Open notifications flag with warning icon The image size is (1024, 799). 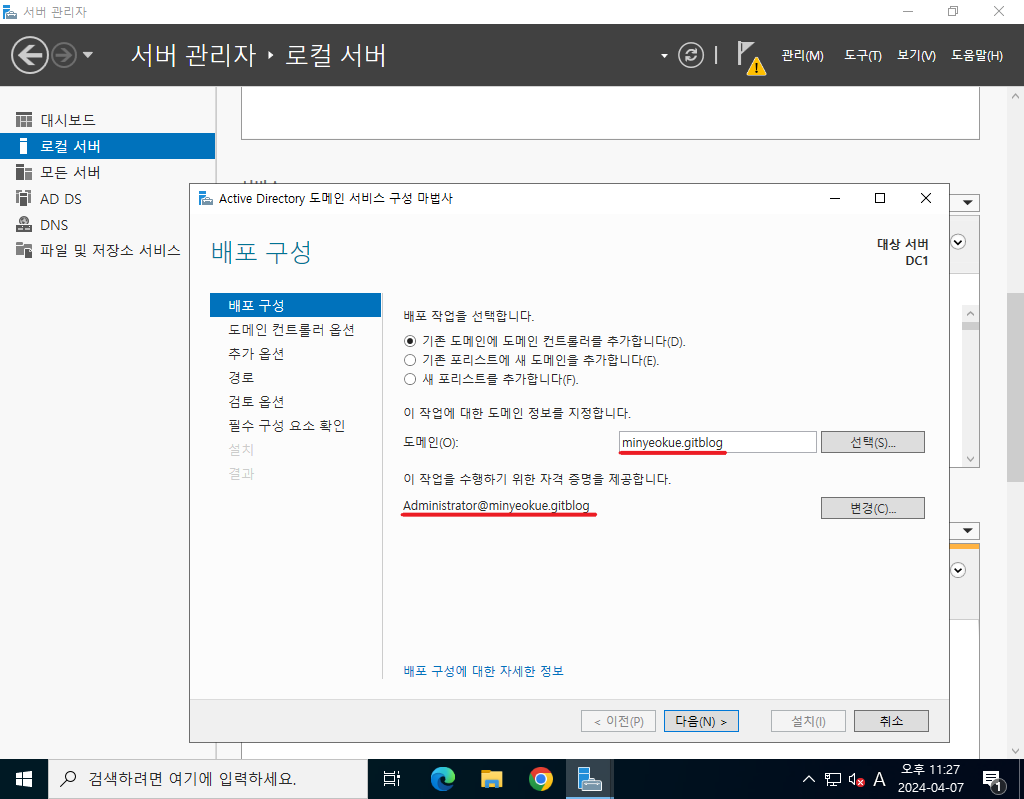750,57
